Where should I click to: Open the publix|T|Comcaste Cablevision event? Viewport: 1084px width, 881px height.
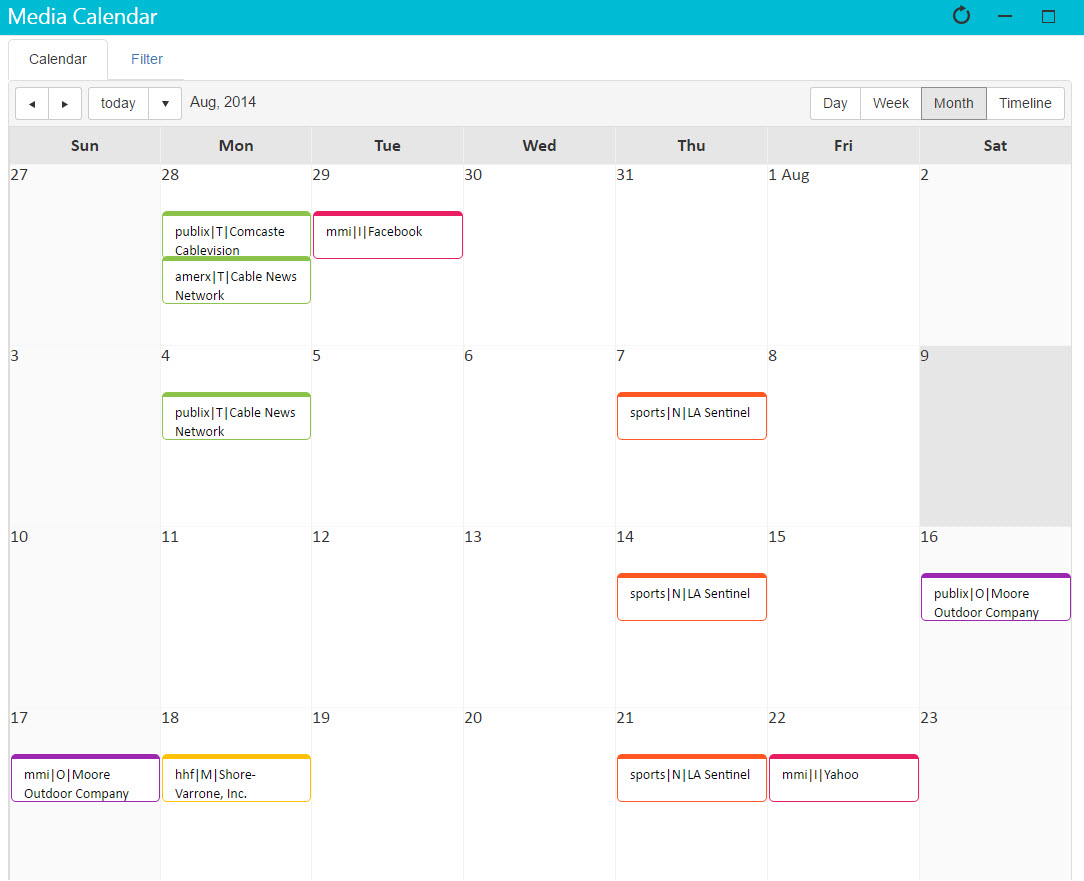coord(236,234)
